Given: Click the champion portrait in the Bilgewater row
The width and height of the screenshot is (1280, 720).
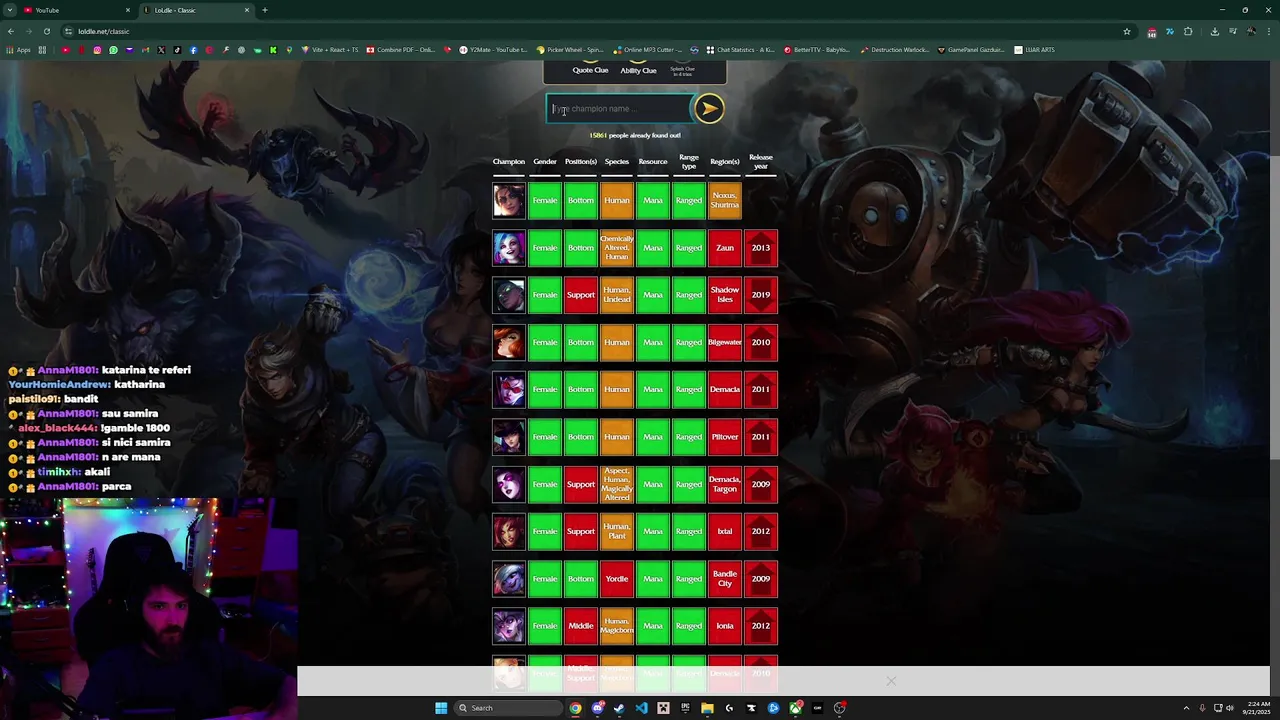Looking at the screenshot, I should pos(508,342).
